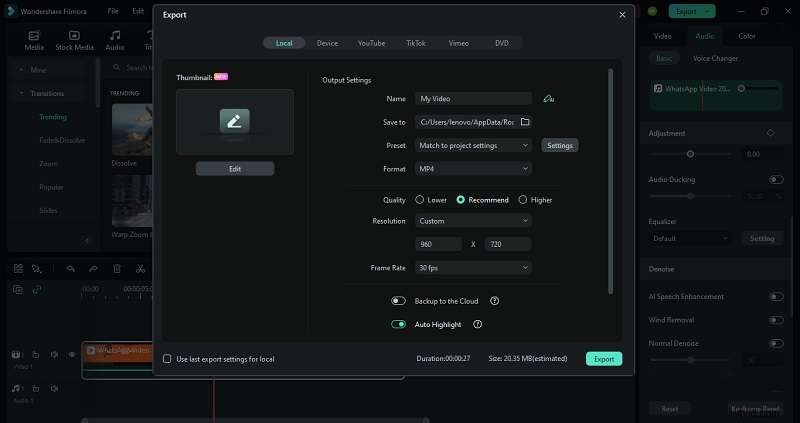Click help icon next to Auto Highlight
Image resolution: width=800 pixels, height=423 pixels.
(477, 324)
